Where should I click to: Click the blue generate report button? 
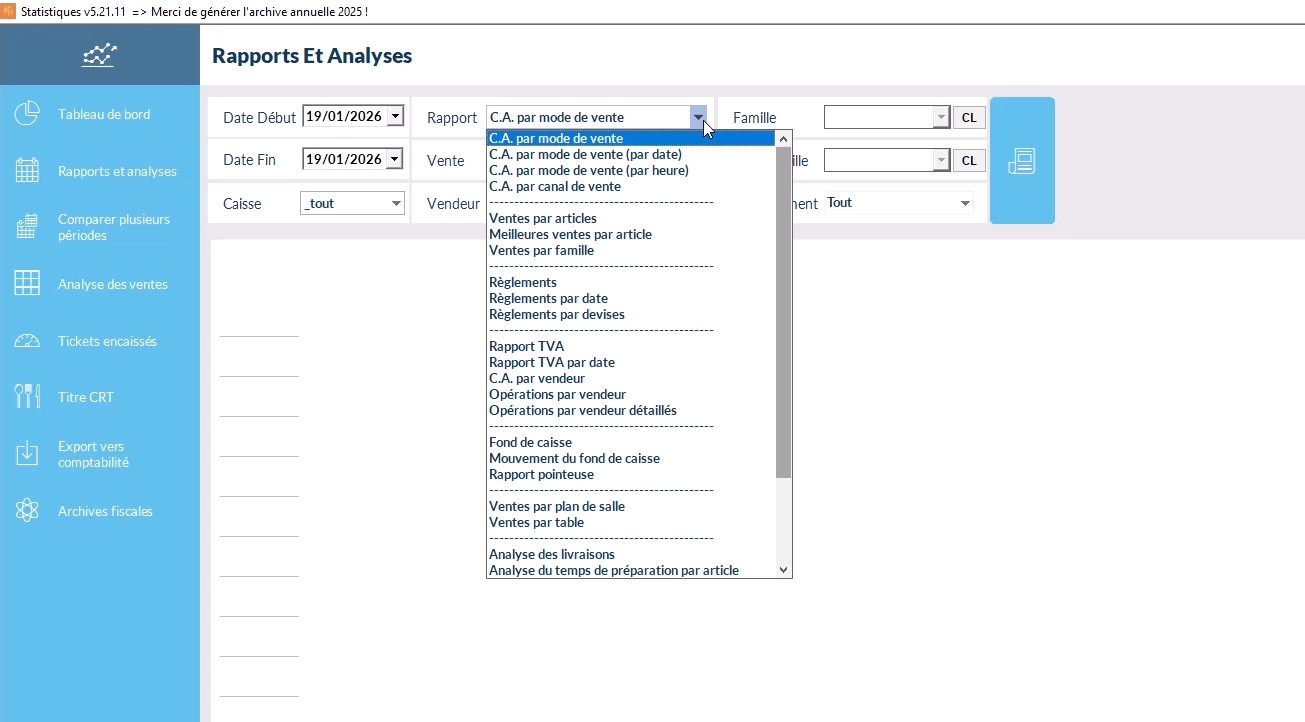click(x=1022, y=160)
